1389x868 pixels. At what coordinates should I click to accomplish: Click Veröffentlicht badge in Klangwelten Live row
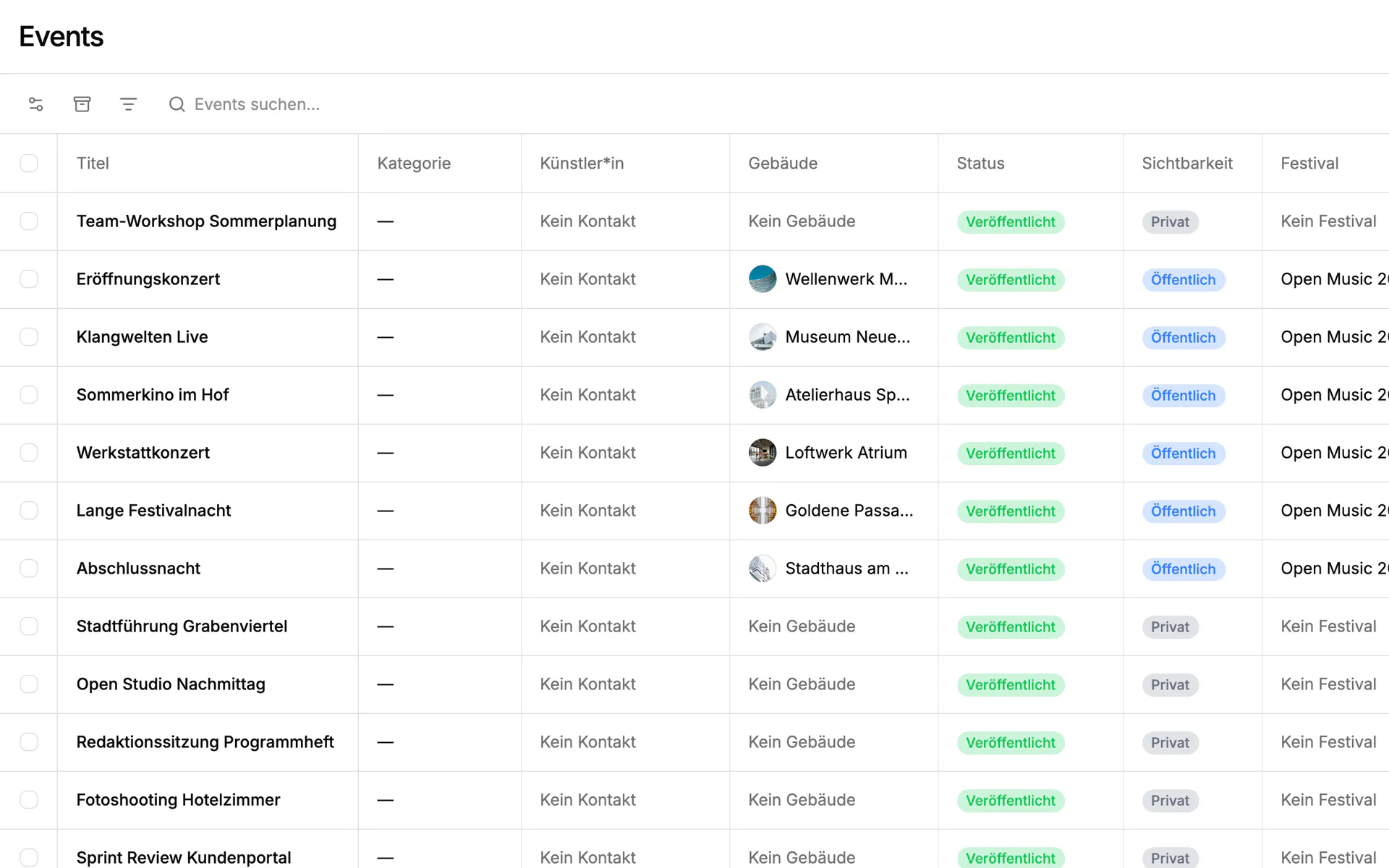click(x=1011, y=338)
